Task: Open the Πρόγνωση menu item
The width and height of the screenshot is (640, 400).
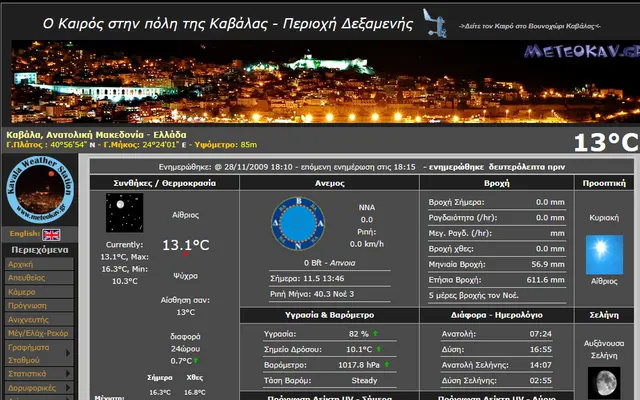Action: (39, 306)
